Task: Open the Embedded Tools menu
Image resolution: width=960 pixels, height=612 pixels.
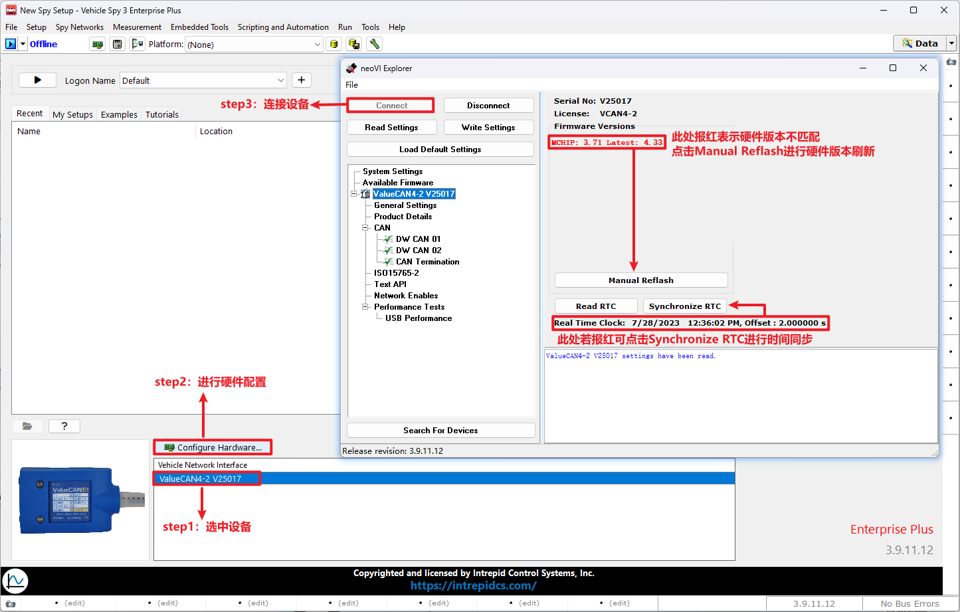Action: click(200, 27)
